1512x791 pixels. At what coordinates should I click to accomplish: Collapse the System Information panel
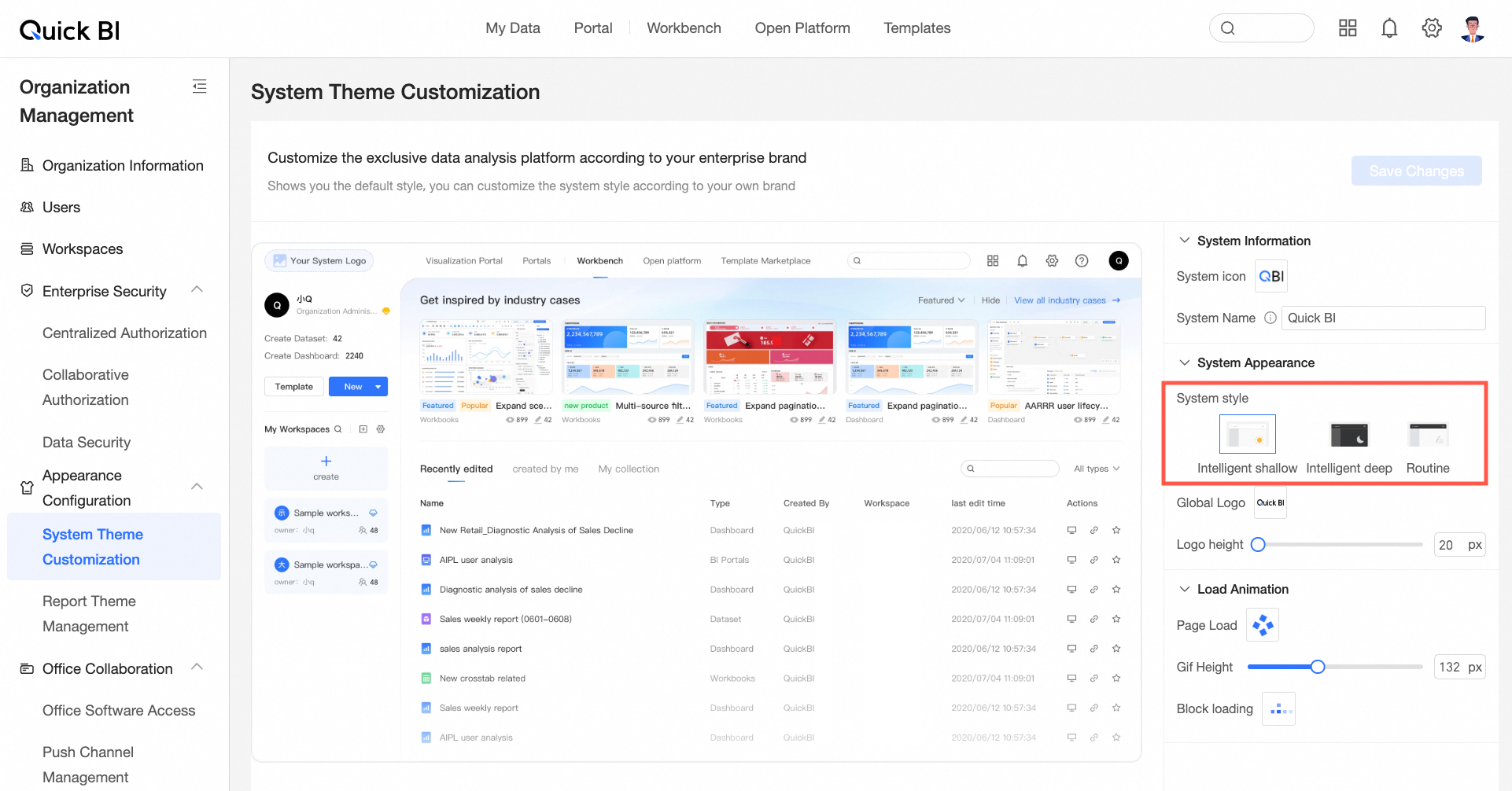(x=1184, y=241)
